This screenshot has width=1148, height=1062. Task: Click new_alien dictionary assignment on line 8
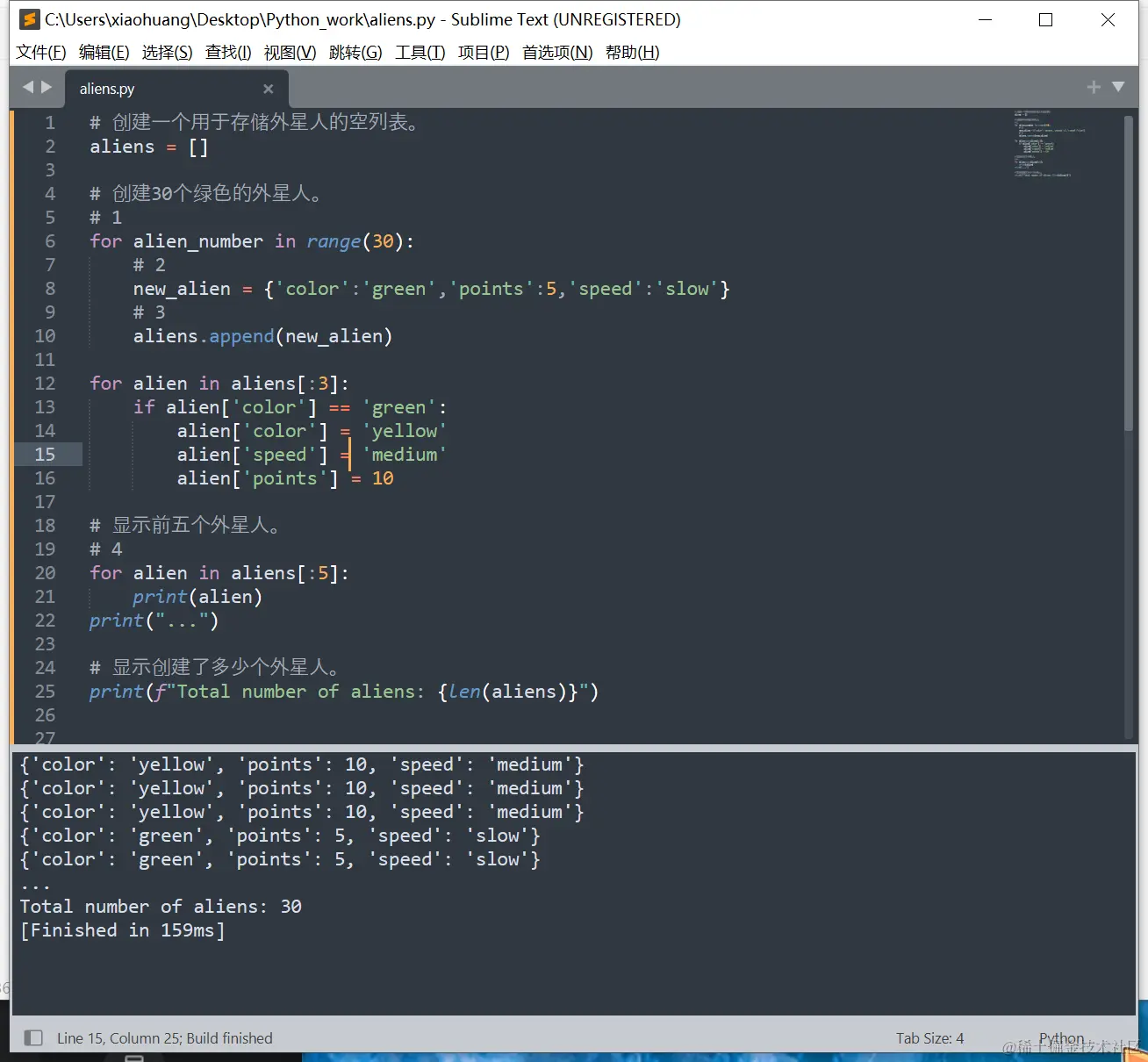(x=431, y=289)
